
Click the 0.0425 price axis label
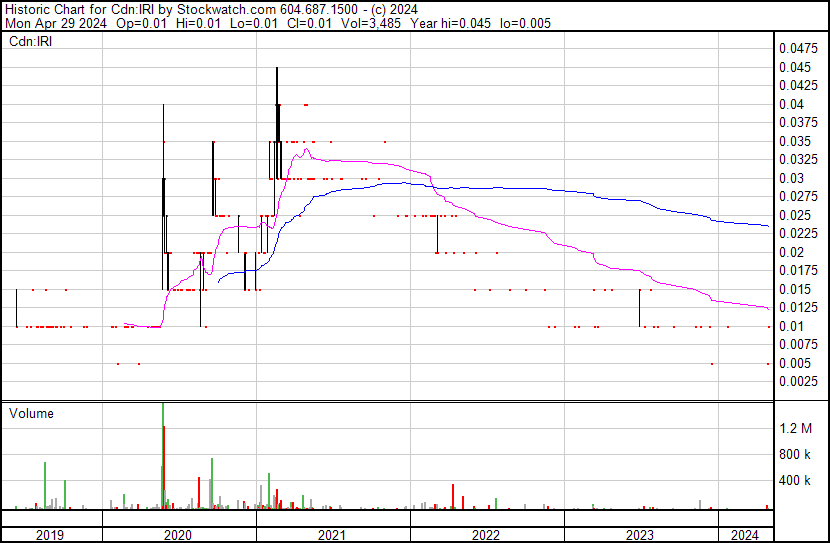pos(798,86)
